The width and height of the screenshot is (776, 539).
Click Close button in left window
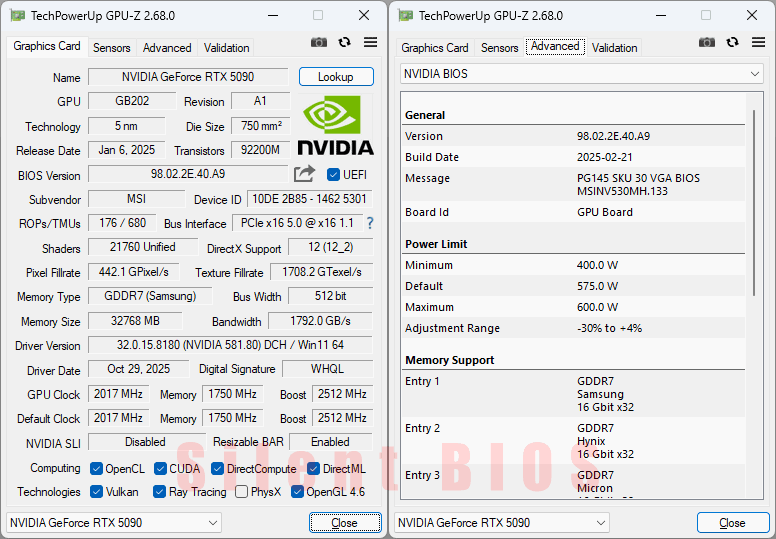[x=345, y=523]
